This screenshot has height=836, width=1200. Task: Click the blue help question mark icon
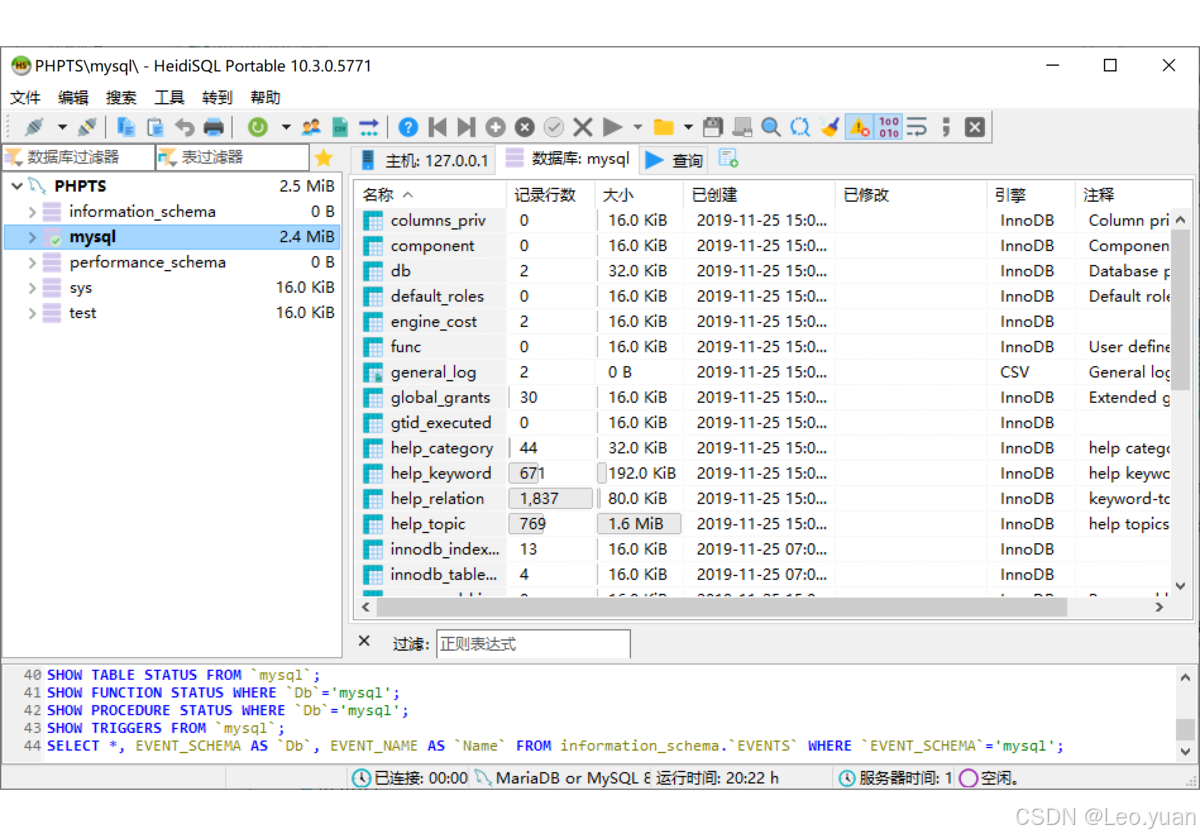click(x=408, y=127)
